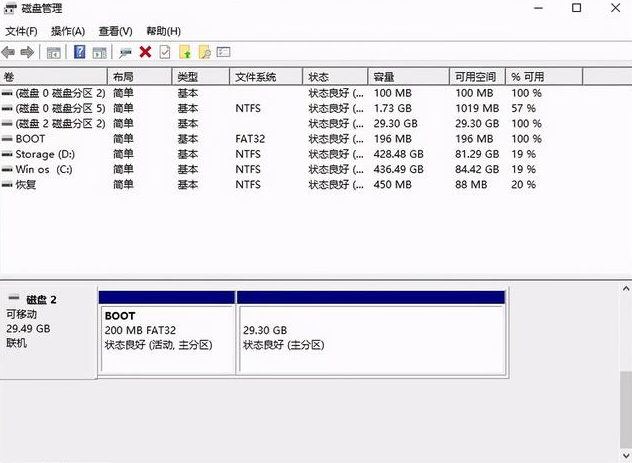Click the last toolbar settings list icon

point(223,52)
